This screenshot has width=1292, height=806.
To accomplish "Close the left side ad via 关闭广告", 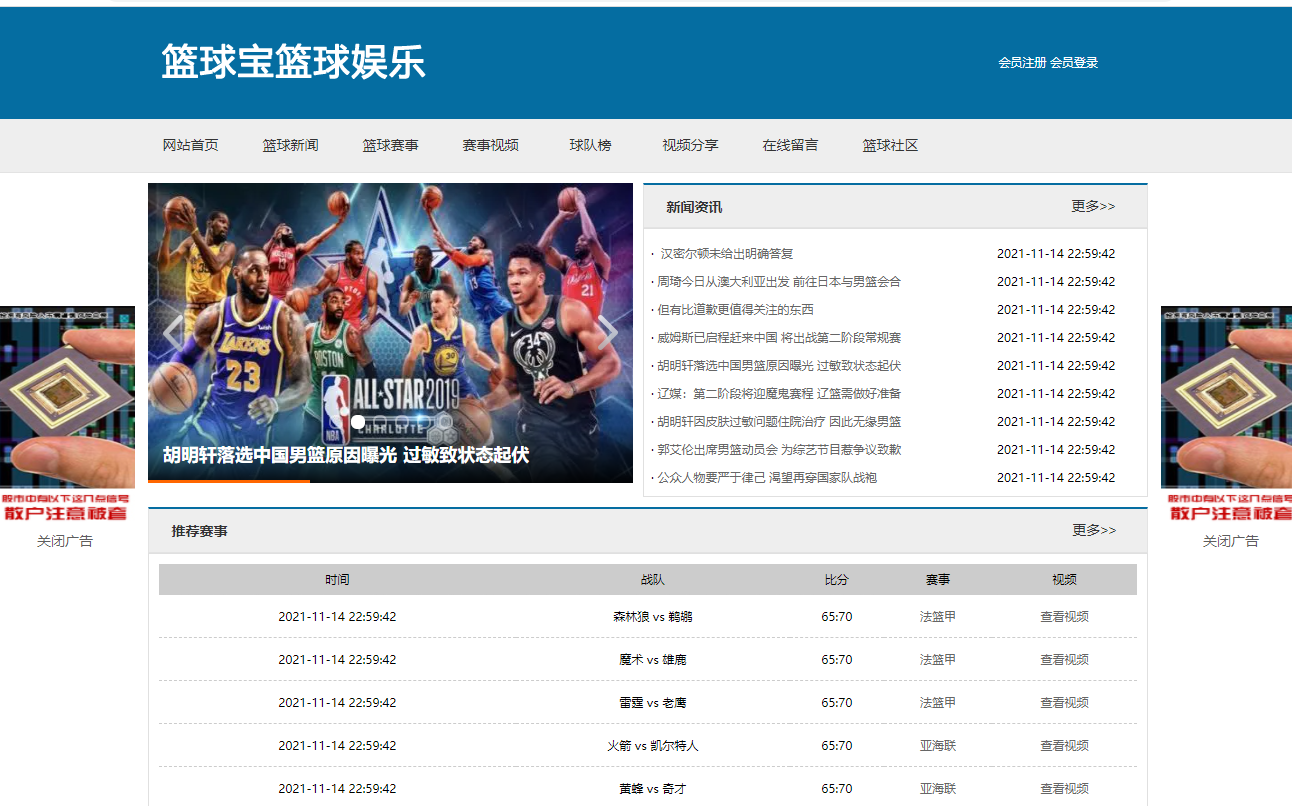I will 65,541.
